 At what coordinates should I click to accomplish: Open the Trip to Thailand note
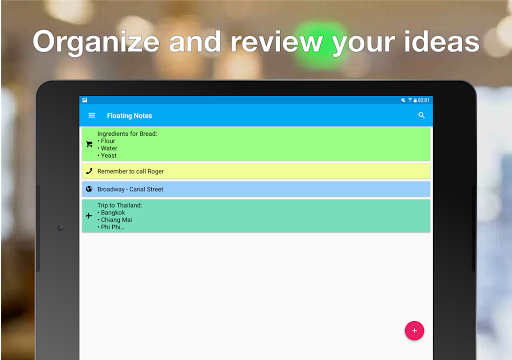tap(256, 216)
